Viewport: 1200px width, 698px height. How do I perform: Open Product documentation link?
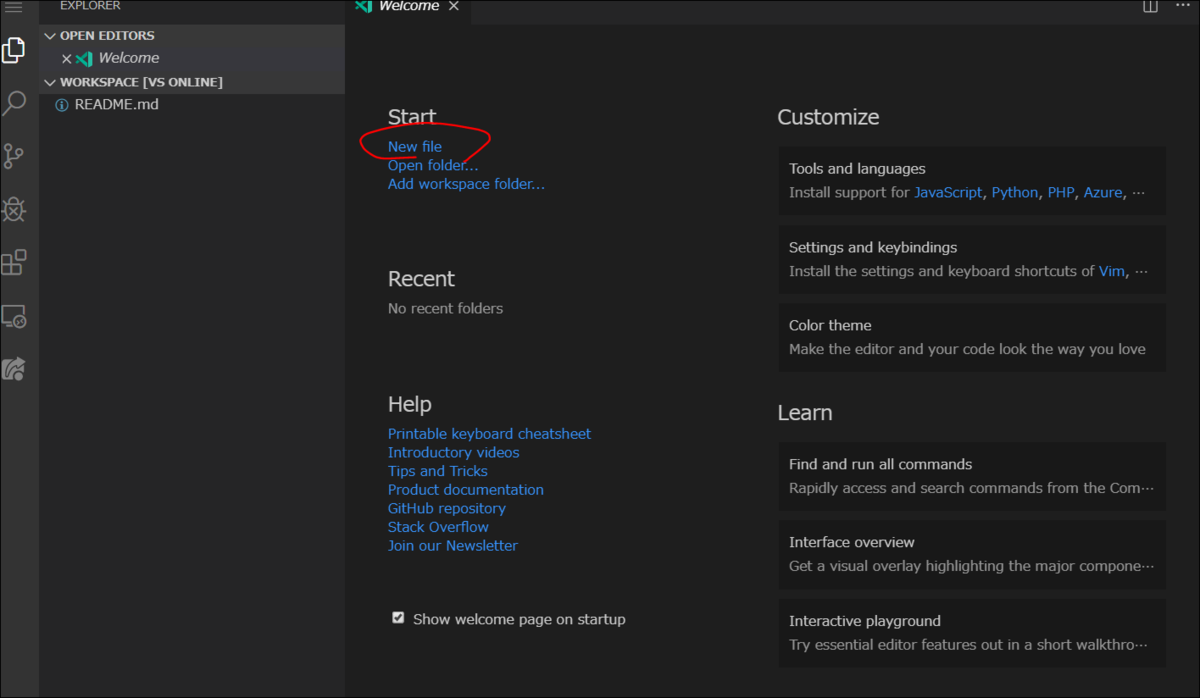pos(466,490)
